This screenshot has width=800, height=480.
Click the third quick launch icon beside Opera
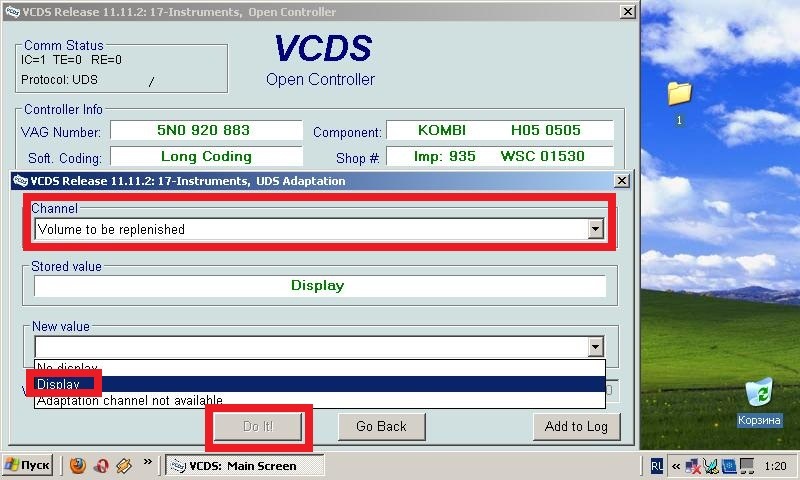click(x=124, y=465)
